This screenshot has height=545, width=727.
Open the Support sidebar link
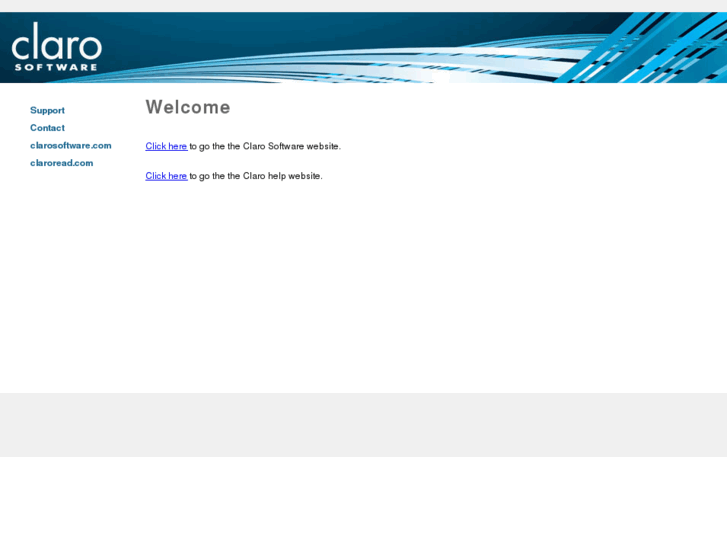click(47, 110)
